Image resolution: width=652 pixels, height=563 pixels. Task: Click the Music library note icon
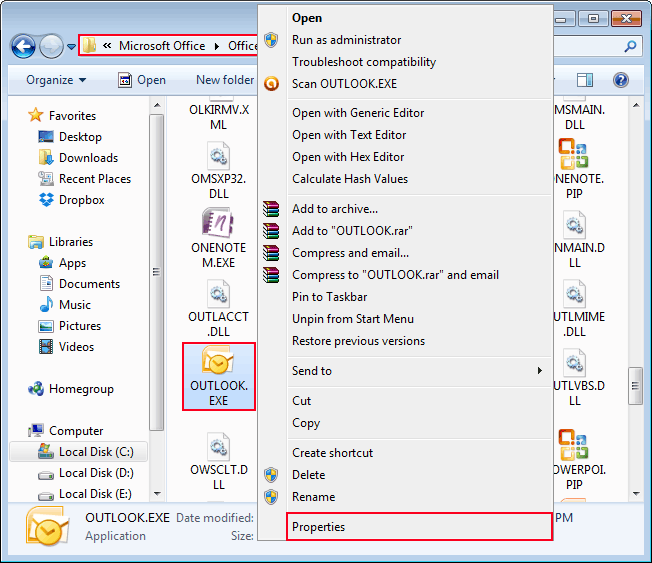pos(46,304)
